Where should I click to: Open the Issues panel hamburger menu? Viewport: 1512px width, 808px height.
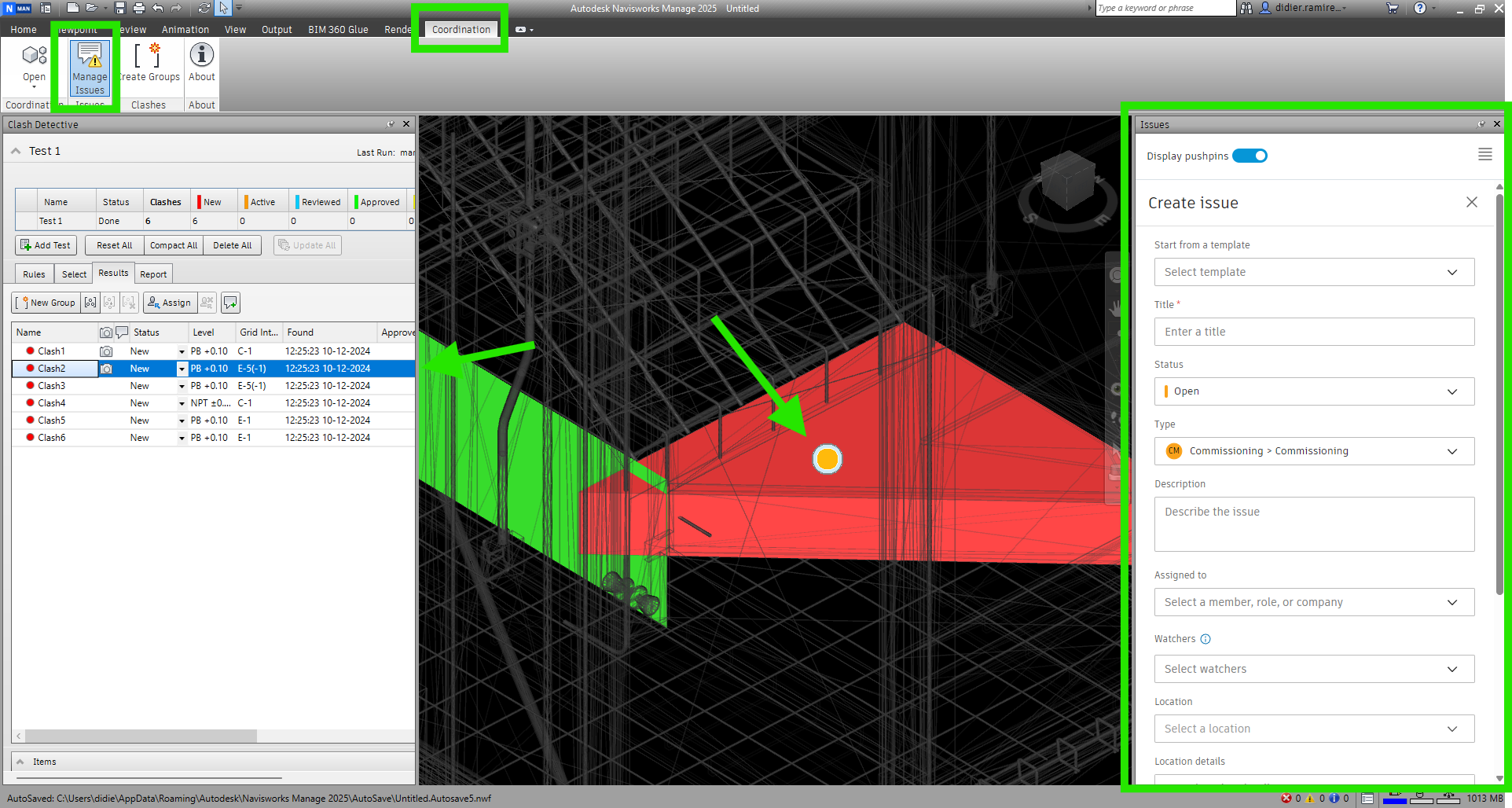[1484, 155]
